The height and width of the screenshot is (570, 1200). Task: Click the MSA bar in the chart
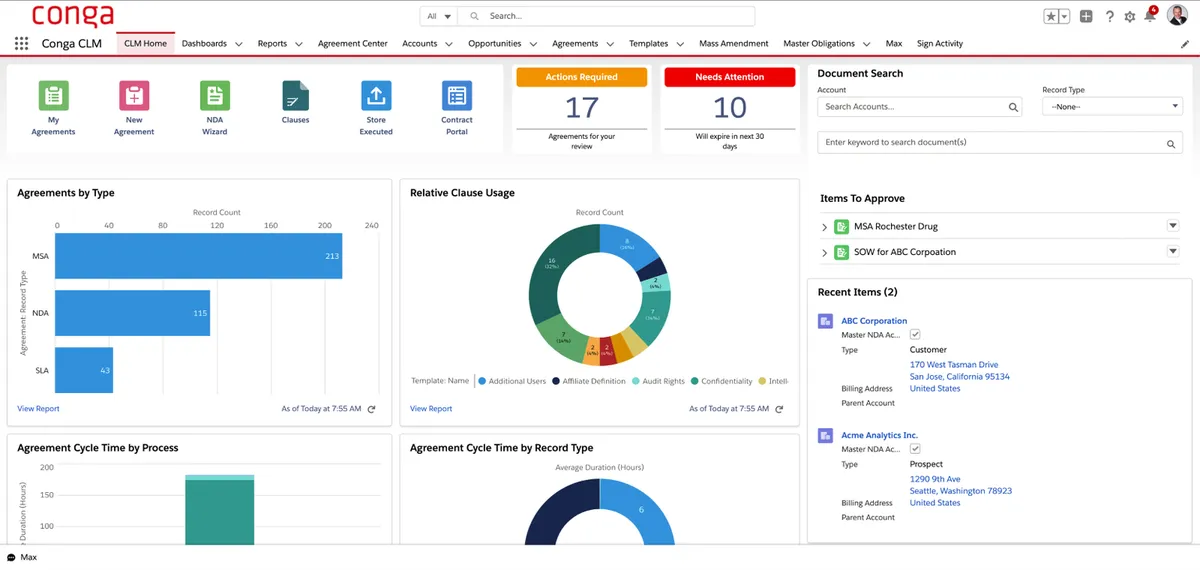pyautogui.click(x=198, y=256)
